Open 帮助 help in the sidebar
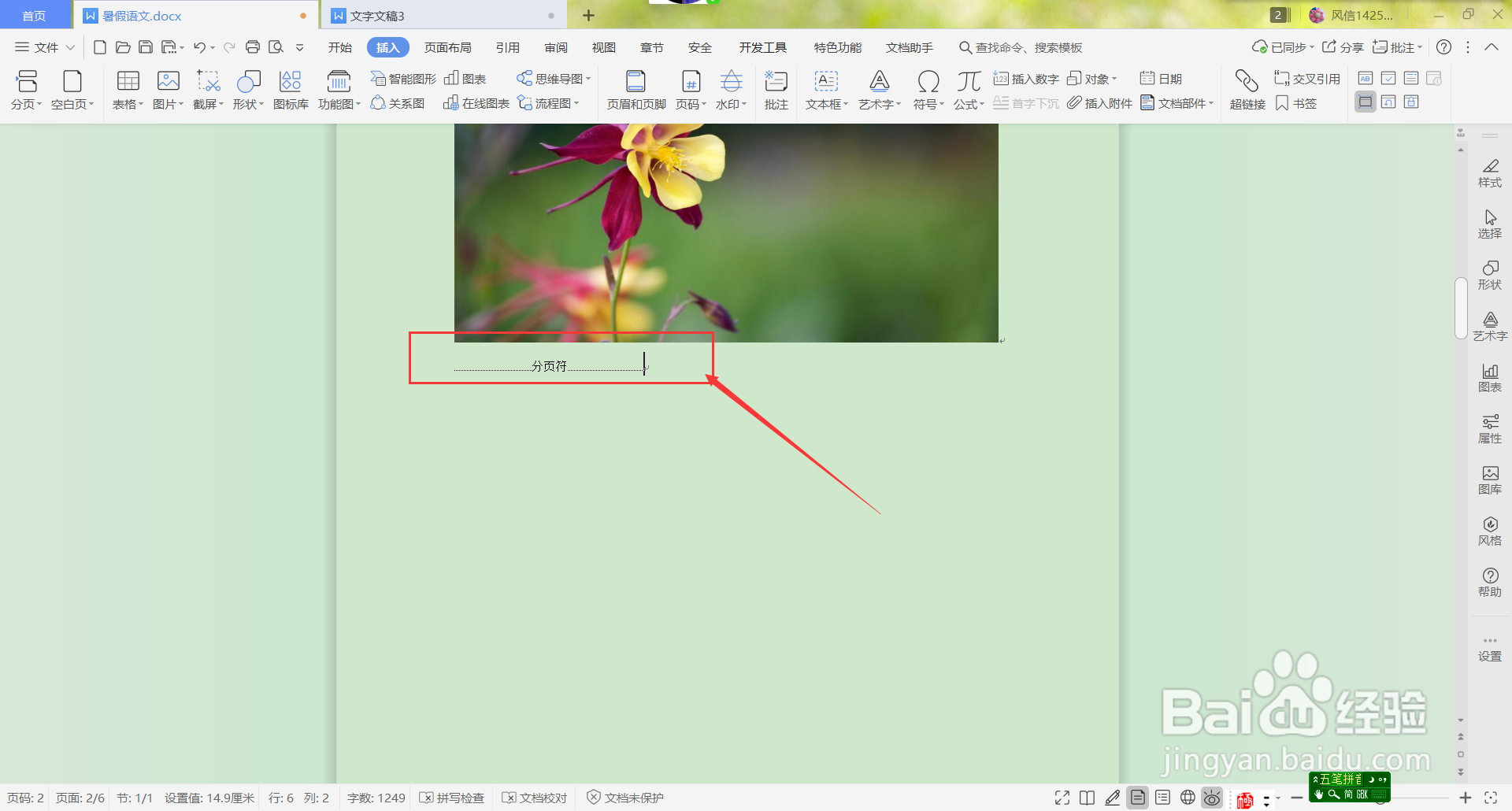 pyautogui.click(x=1490, y=583)
